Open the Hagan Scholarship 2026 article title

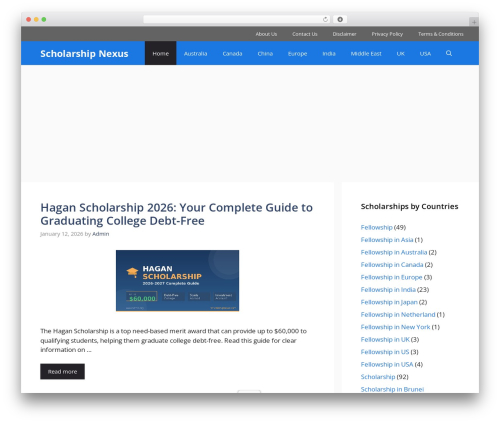tap(177, 214)
